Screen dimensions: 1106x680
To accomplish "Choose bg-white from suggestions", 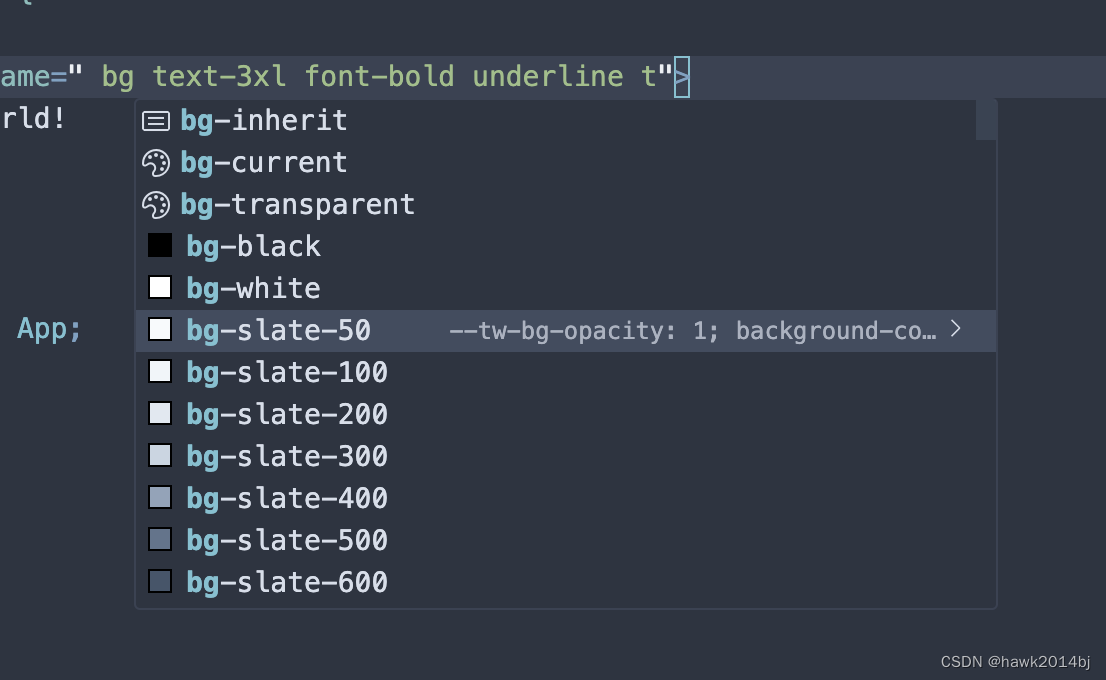I will [566, 289].
